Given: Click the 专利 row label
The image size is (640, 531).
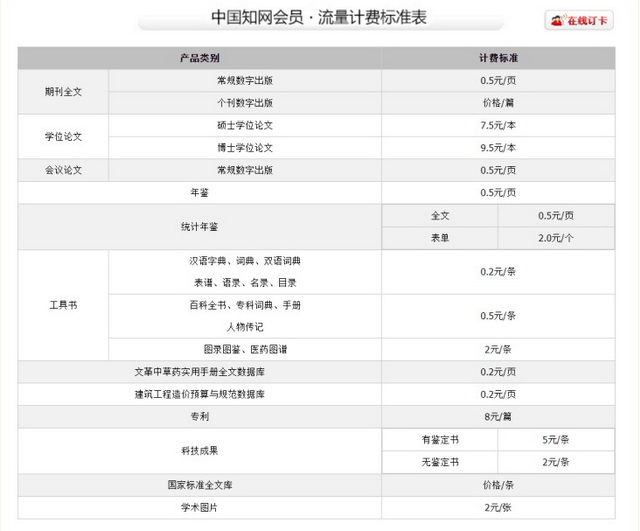Looking at the screenshot, I should click(199, 417).
